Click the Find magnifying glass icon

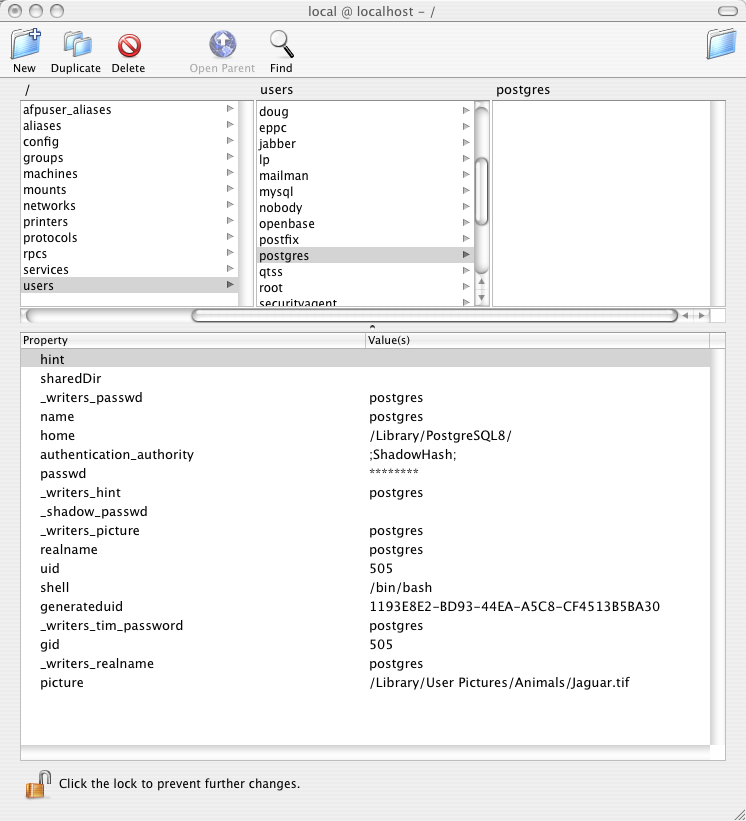281,45
